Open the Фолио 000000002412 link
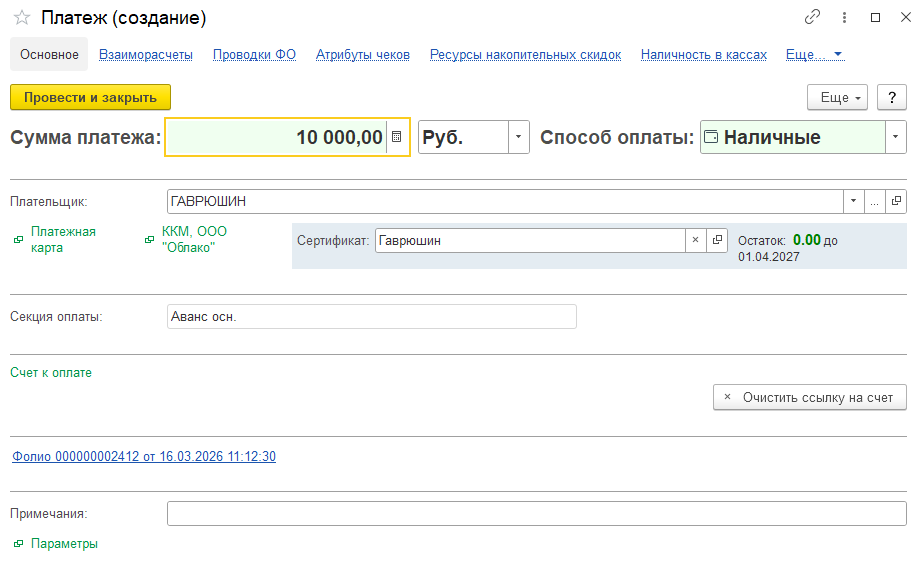 [x=144, y=457]
